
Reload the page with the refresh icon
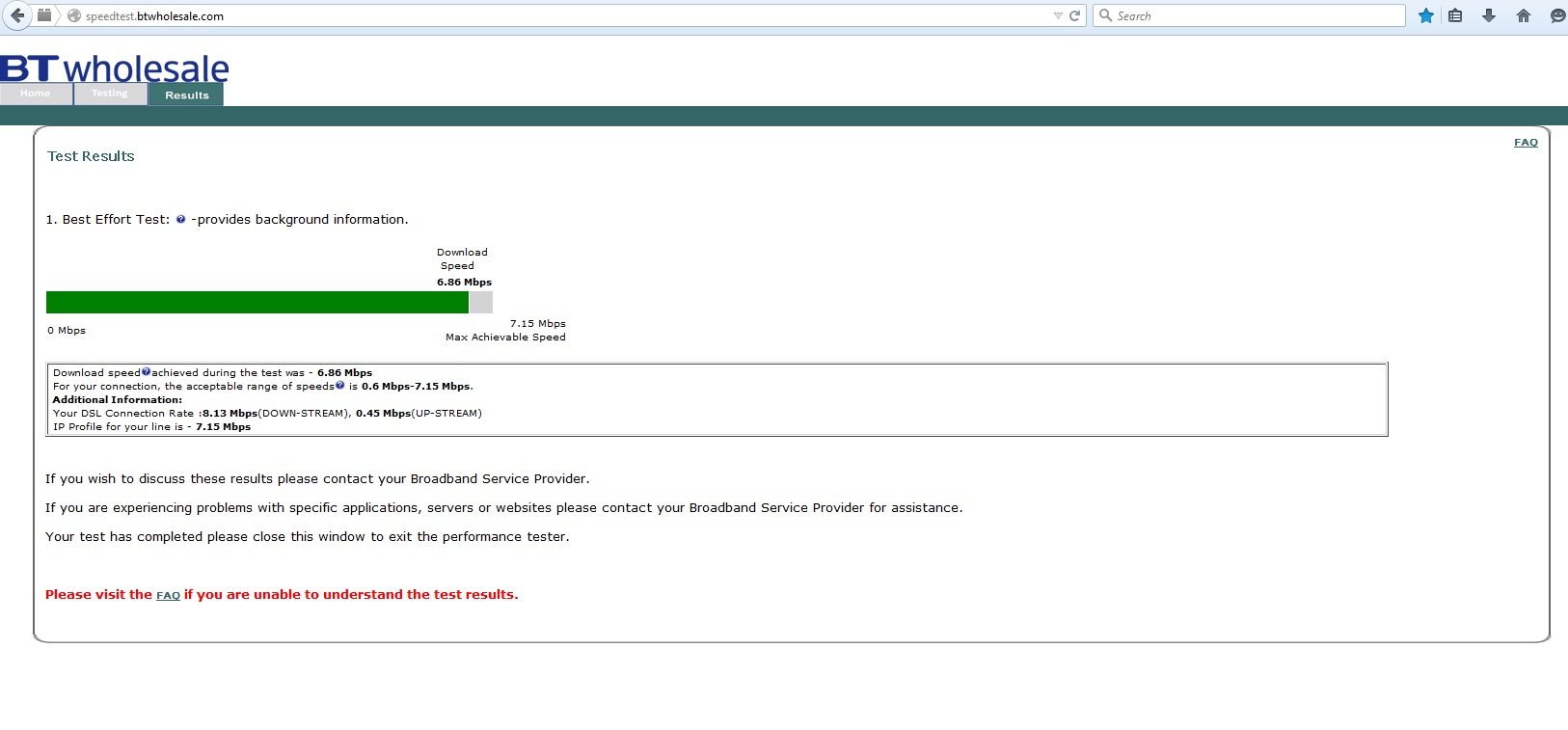(1074, 16)
